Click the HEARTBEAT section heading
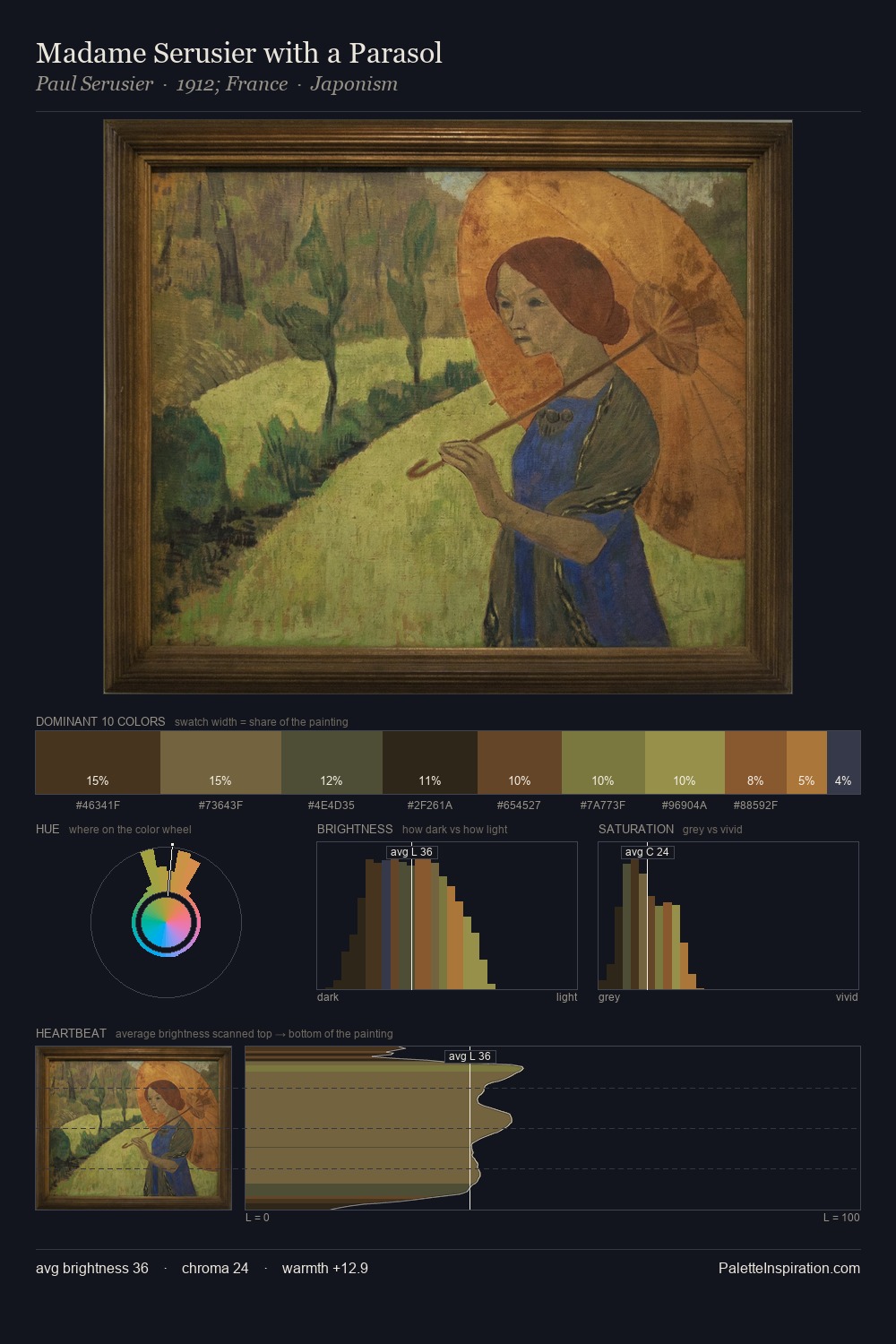This screenshot has height=1344, width=896. [71, 1033]
